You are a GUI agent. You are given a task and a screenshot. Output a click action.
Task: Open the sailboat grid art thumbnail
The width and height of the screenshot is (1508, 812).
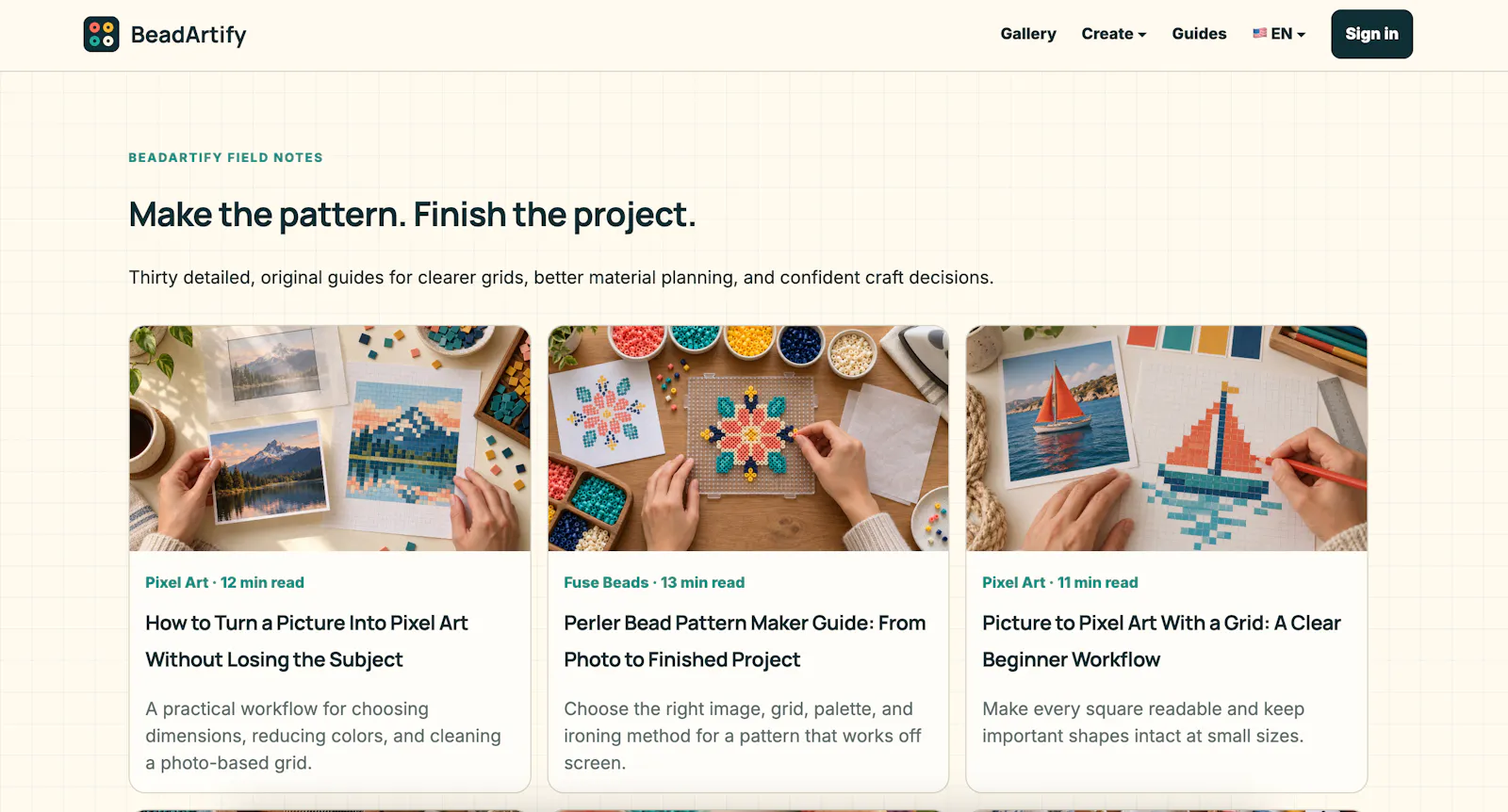pyautogui.click(x=1167, y=438)
